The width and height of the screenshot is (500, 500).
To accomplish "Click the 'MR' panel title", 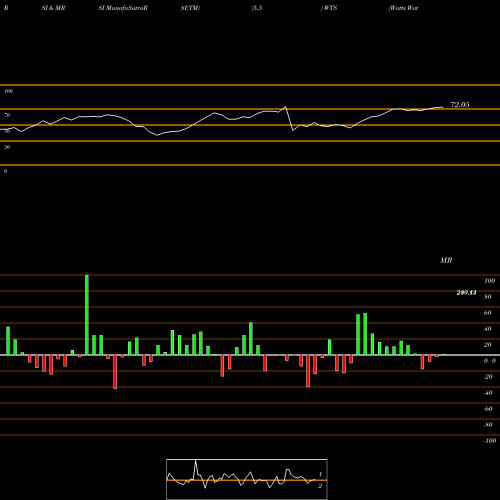I will [446, 260].
